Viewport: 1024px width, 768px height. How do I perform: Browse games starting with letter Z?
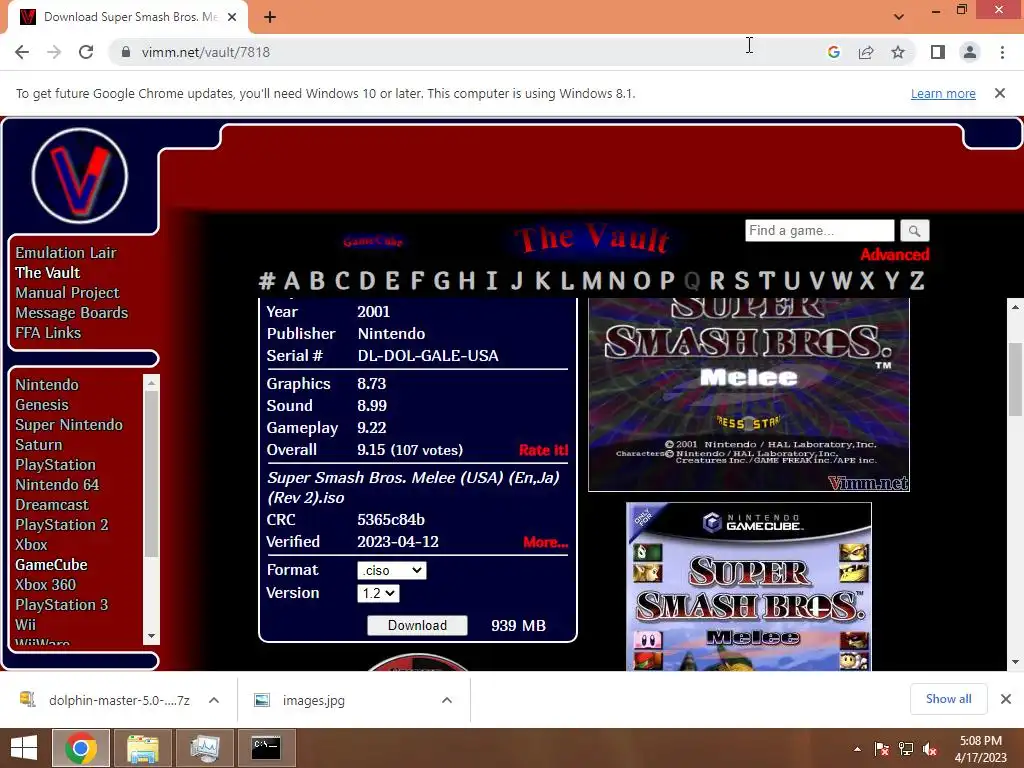[917, 281]
